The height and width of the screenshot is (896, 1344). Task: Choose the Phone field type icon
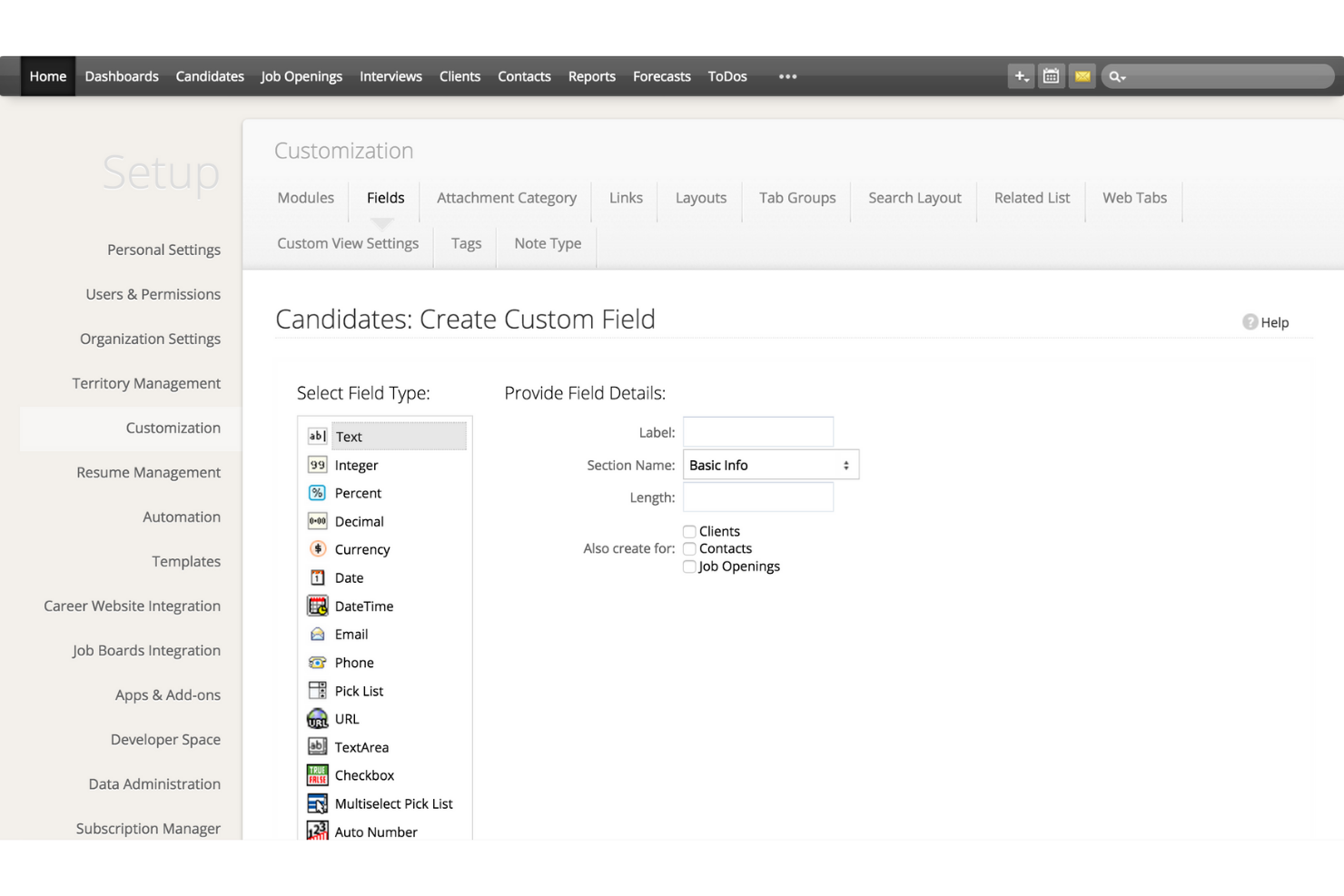317,663
